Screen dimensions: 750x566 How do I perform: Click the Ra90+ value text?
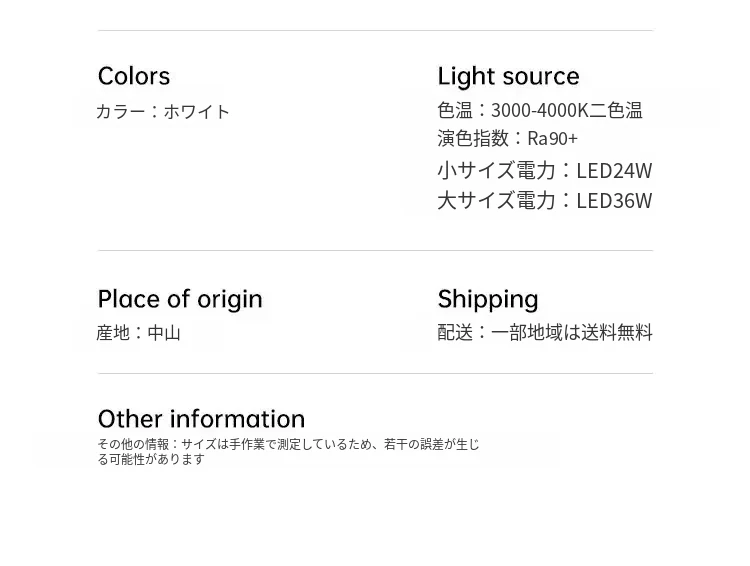pos(552,138)
